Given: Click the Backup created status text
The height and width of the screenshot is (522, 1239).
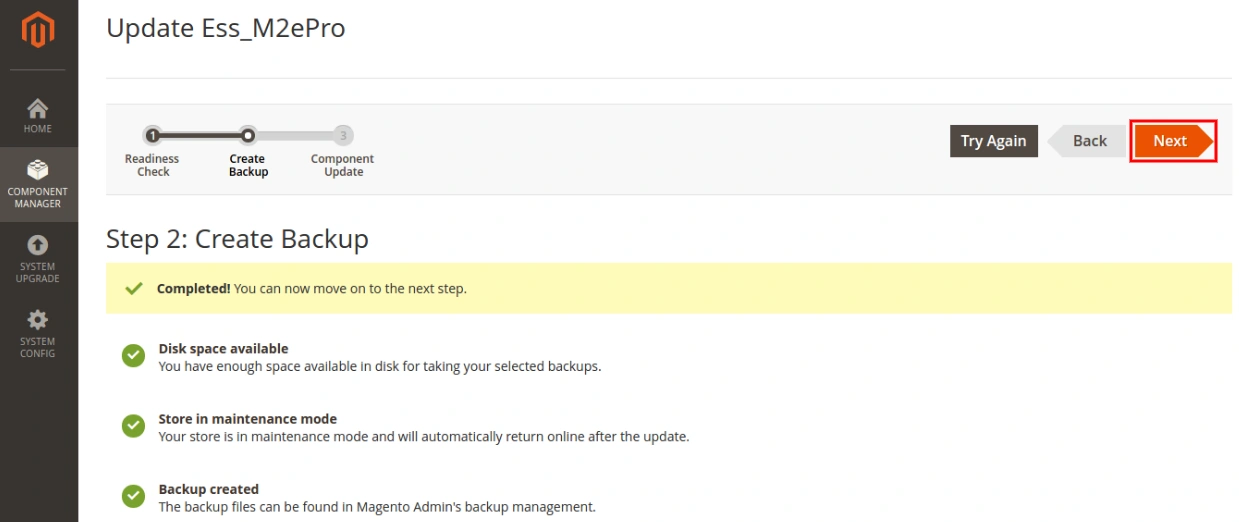Looking at the screenshot, I should [x=208, y=489].
